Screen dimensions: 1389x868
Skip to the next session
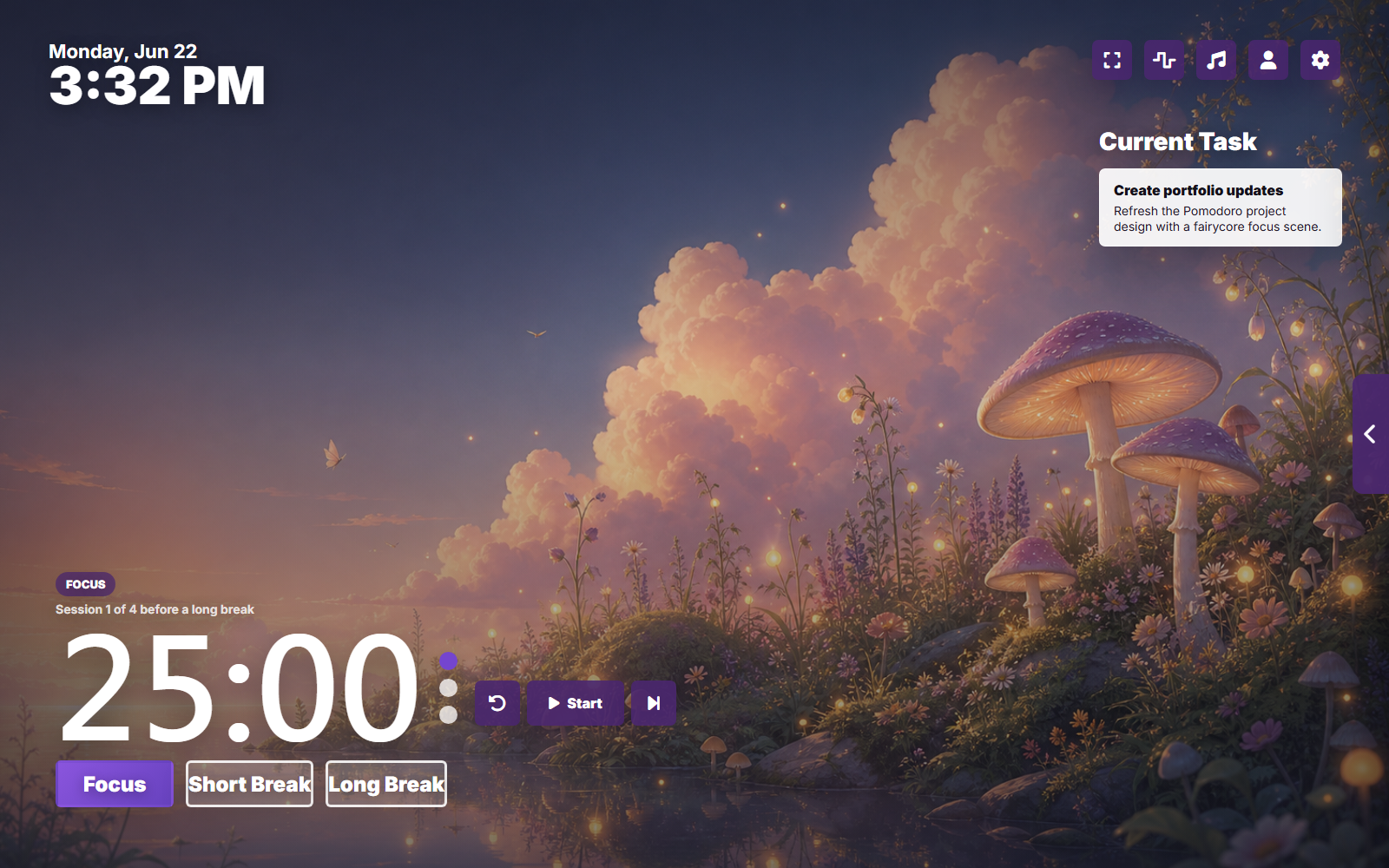pos(654,703)
